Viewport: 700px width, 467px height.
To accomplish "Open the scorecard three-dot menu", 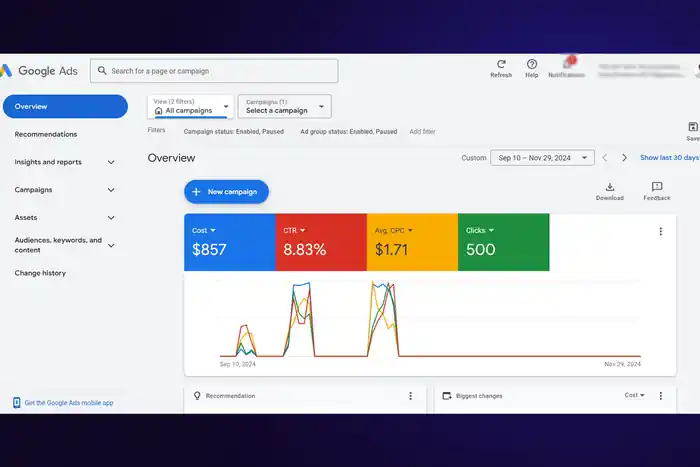I will pyautogui.click(x=661, y=231).
